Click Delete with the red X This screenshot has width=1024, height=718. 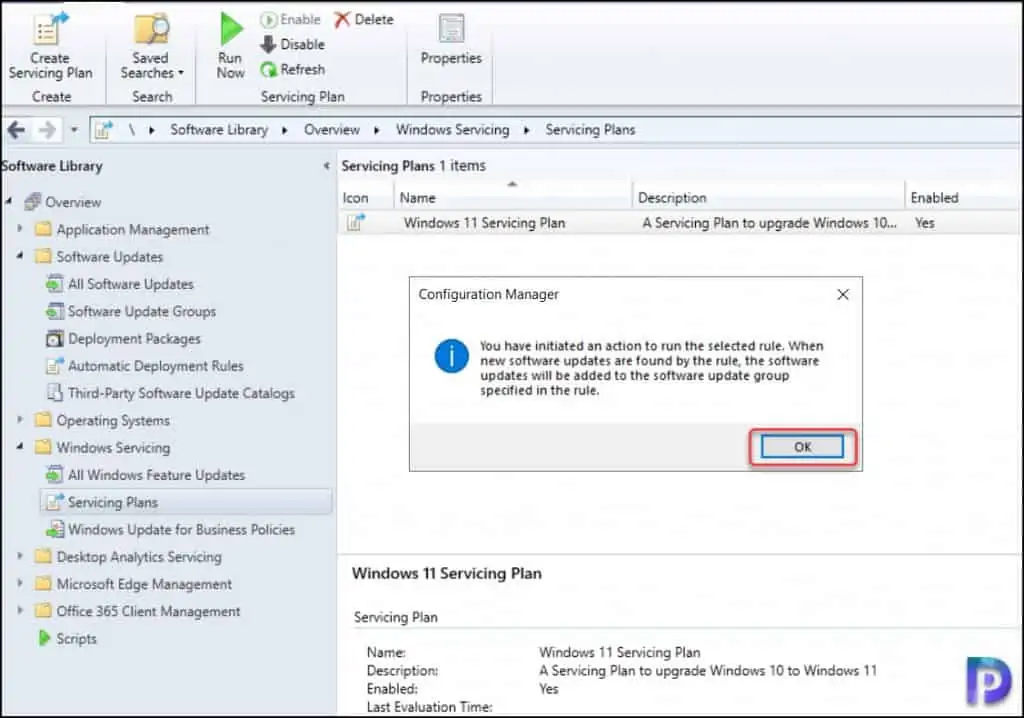[x=364, y=20]
